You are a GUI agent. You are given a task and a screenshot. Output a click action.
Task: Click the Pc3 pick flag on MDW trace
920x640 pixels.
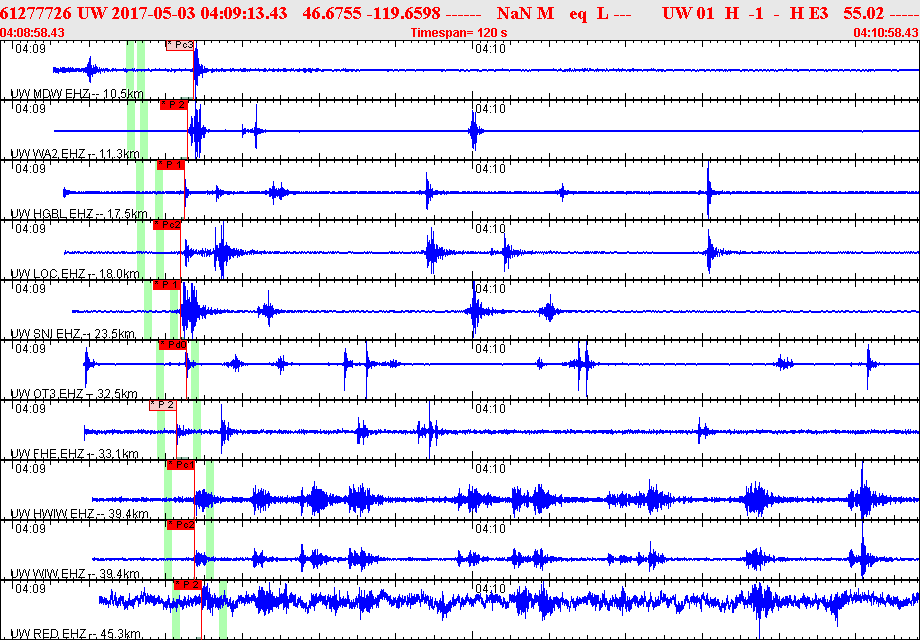click(179, 45)
